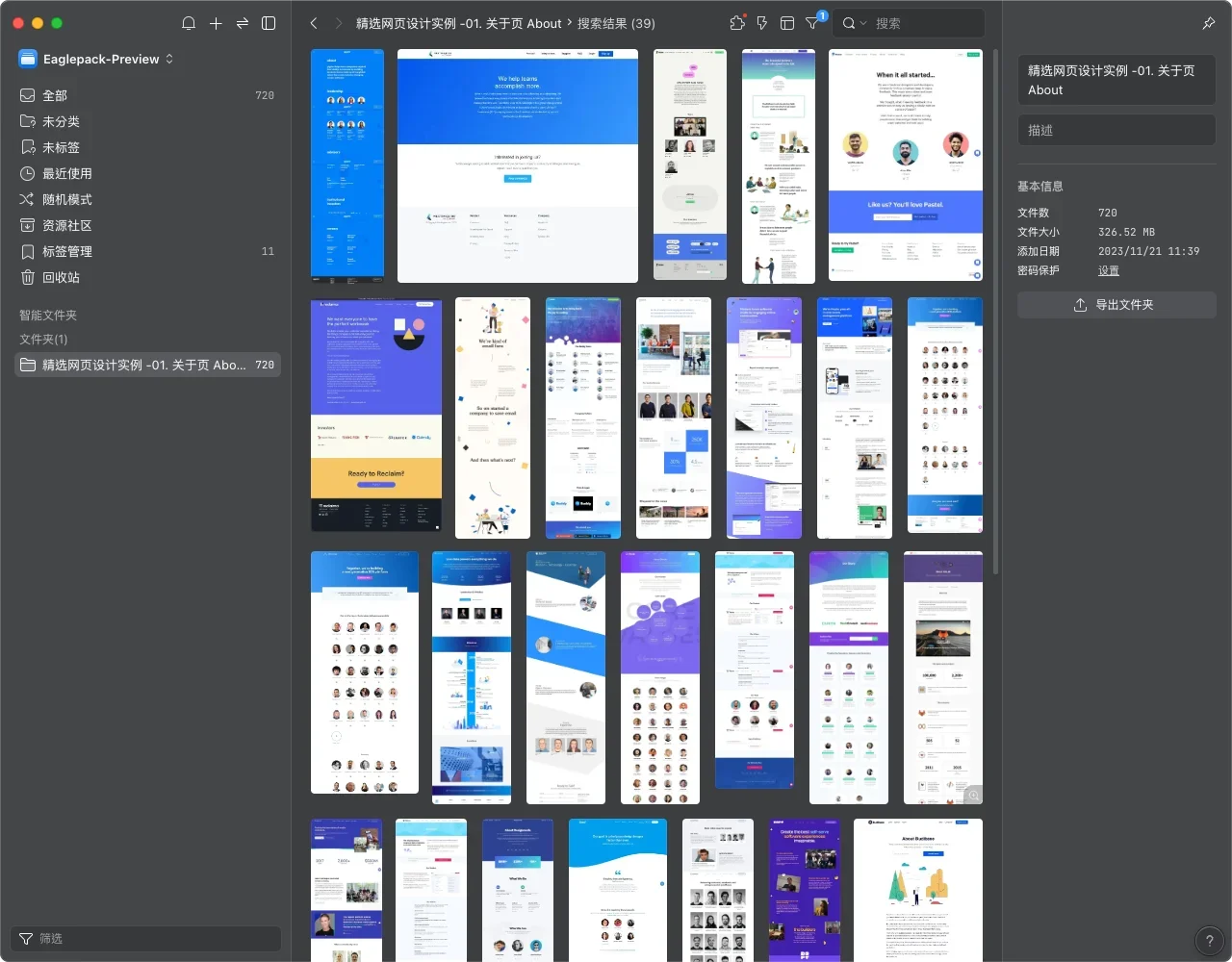Expand the 文件夹(1) section header
Screen dimensions: 1232x962
tap(44, 340)
